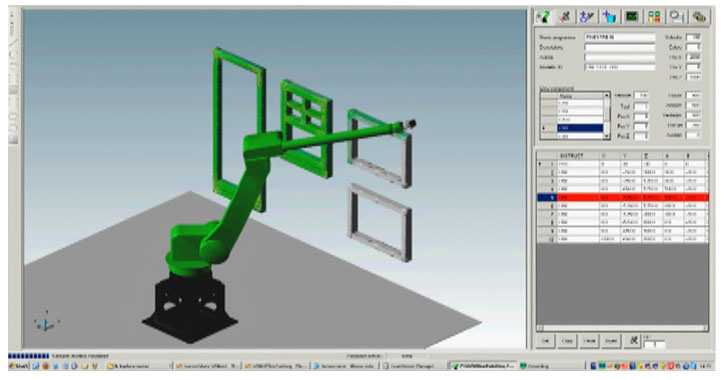Viewport: 726px width, 380px height.
Task: Open the yellow gears settings tab icon
Action: pos(699,17)
